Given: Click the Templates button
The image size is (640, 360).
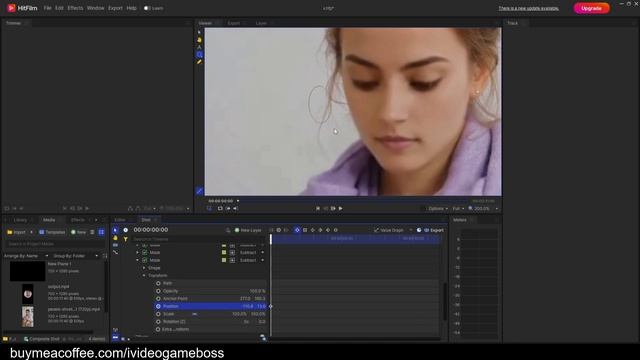Looking at the screenshot, I should [52, 232].
